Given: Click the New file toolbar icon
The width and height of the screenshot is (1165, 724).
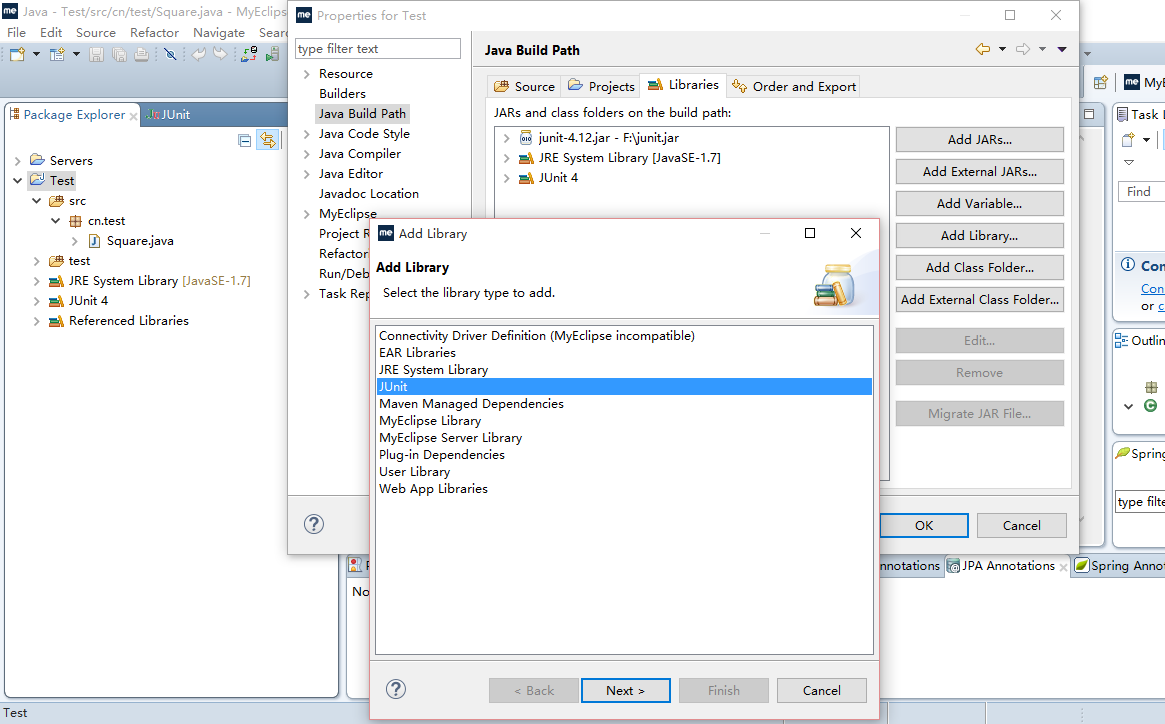Looking at the screenshot, I should coord(17,54).
